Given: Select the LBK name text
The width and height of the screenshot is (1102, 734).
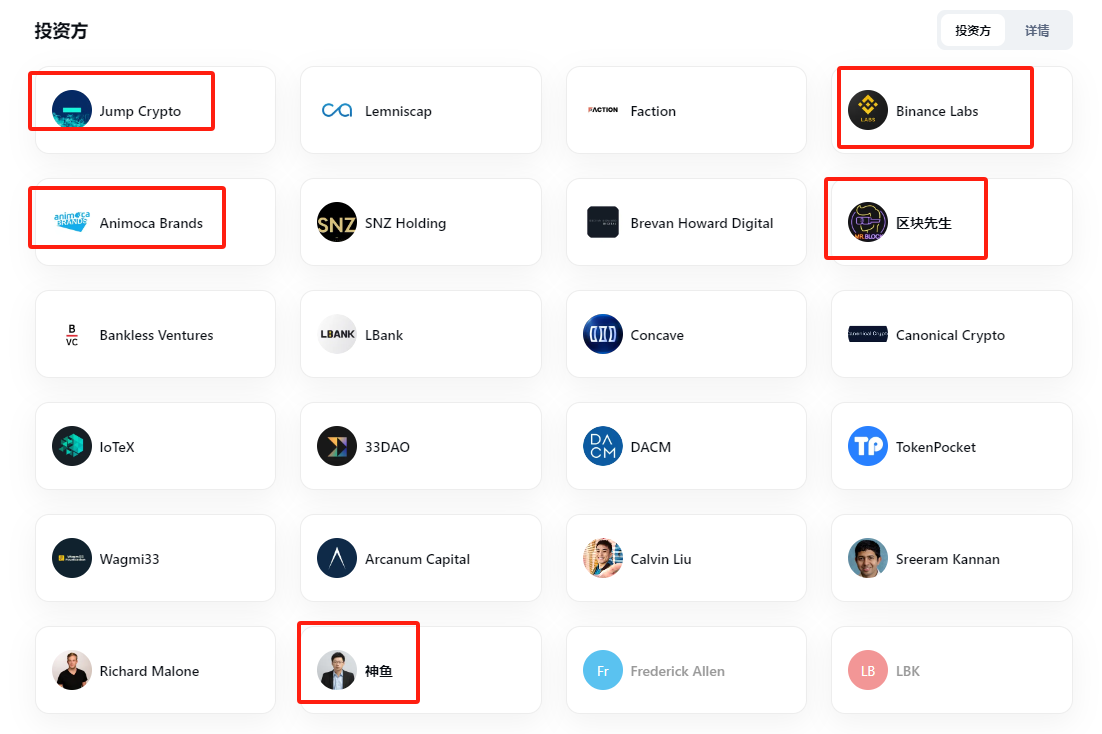Looking at the screenshot, I should [907, 671].
